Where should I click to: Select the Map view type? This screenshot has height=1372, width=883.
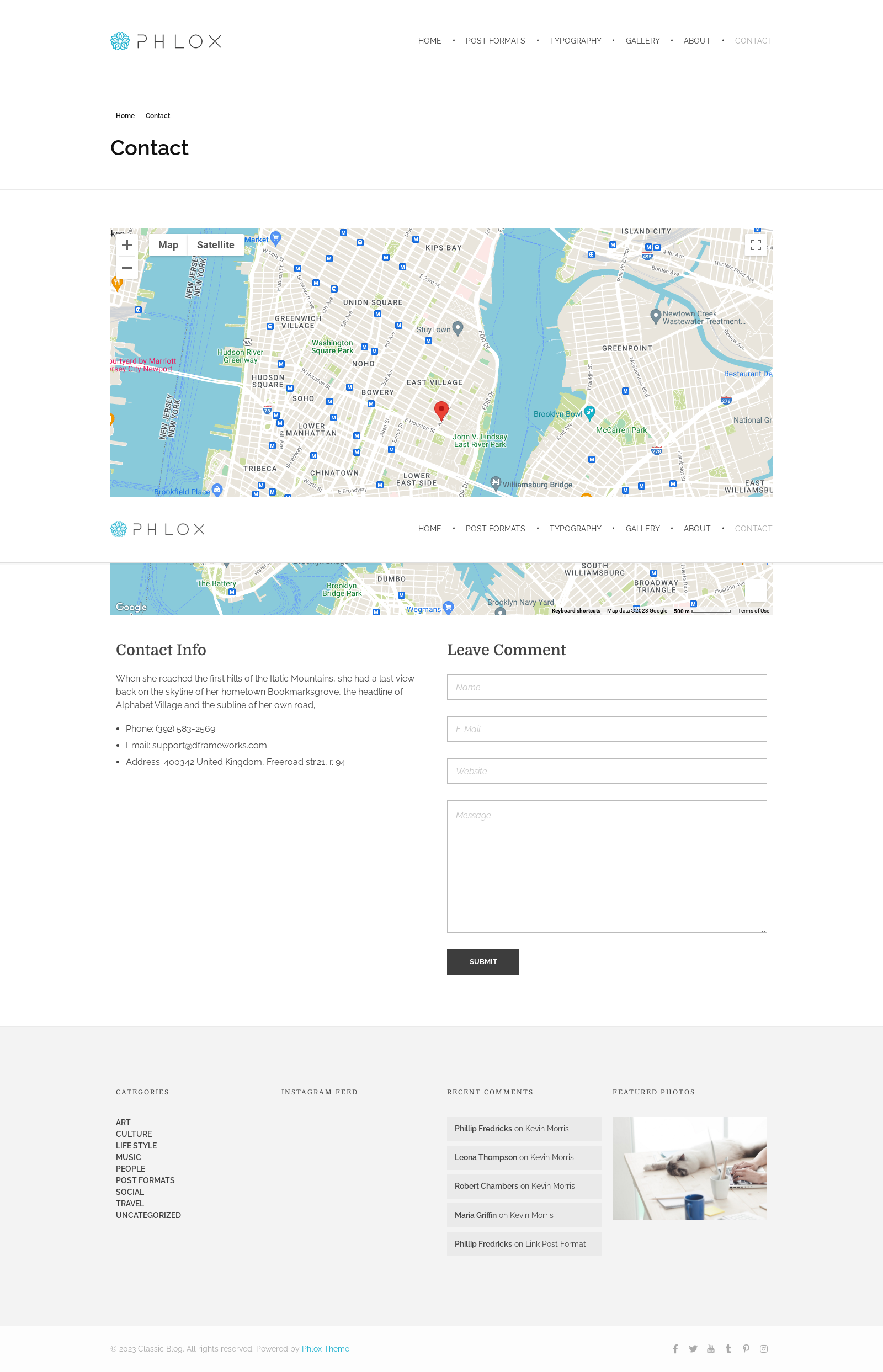[168, 245]
